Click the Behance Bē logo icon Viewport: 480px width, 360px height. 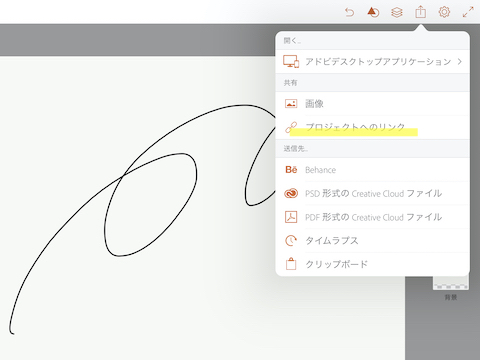coord(291,170)
